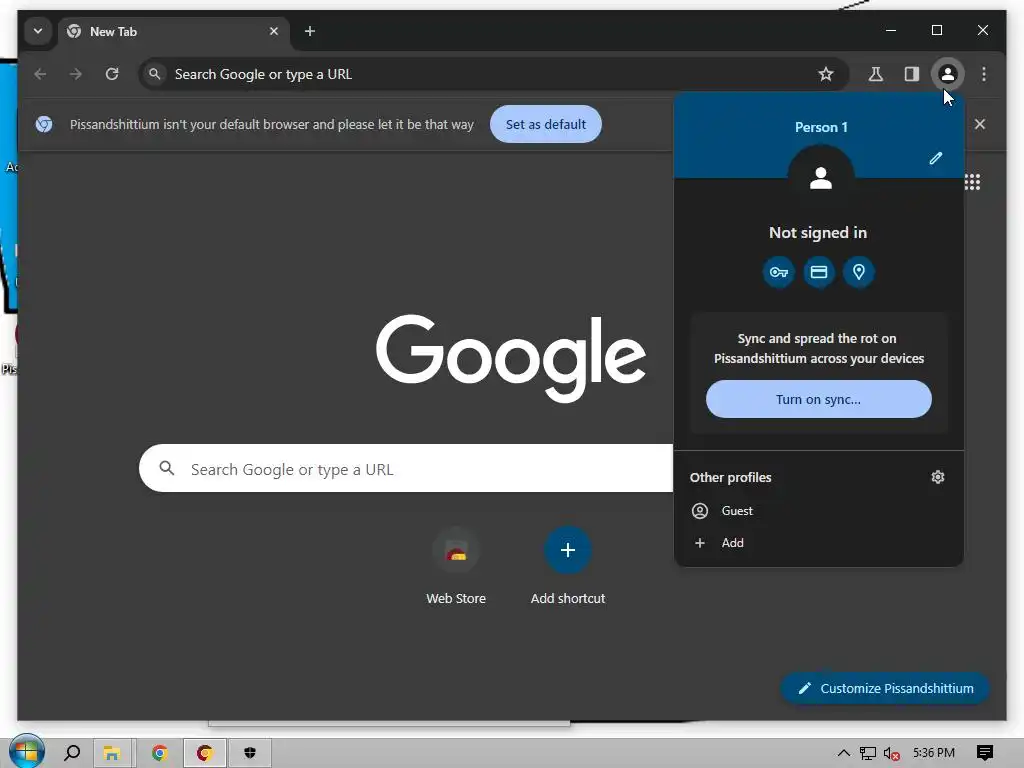Image resolution: width=1024 pixels, height=768 pixels.
Task: Click the Other profiles heading
Action: click(730, 477)
